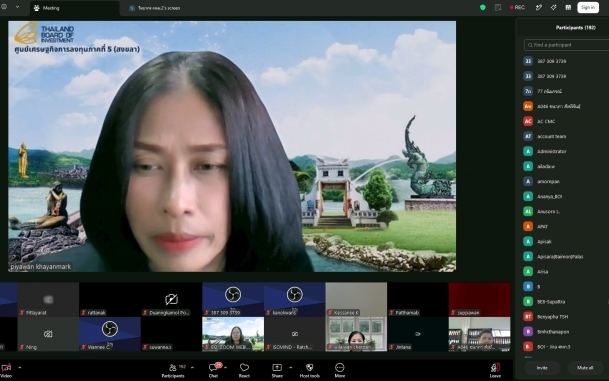This screenshot has height=381, width=609.
Task: Click the orange avatar next to A046
Action: (x=528, y=106)
